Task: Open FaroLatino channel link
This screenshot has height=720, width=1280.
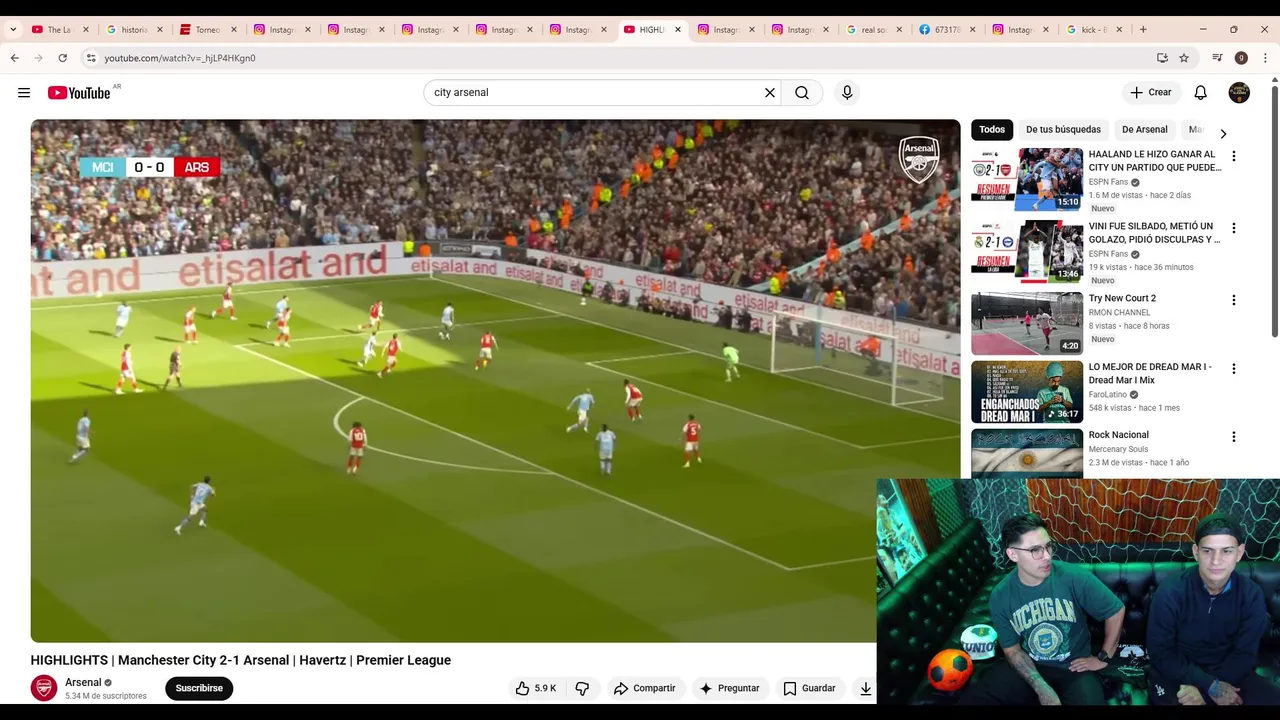Action: (1107, 394)
